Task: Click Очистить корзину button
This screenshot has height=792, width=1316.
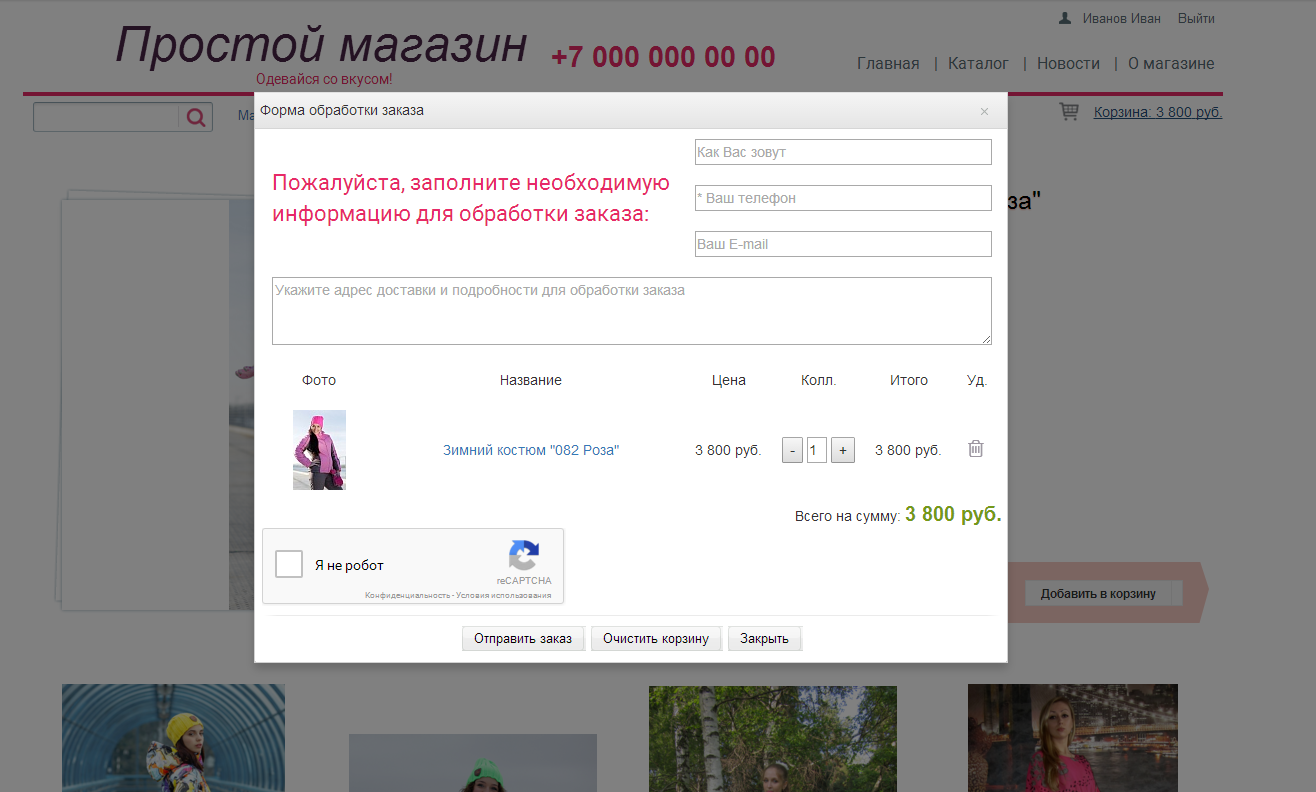Action: tap(656, 638)
